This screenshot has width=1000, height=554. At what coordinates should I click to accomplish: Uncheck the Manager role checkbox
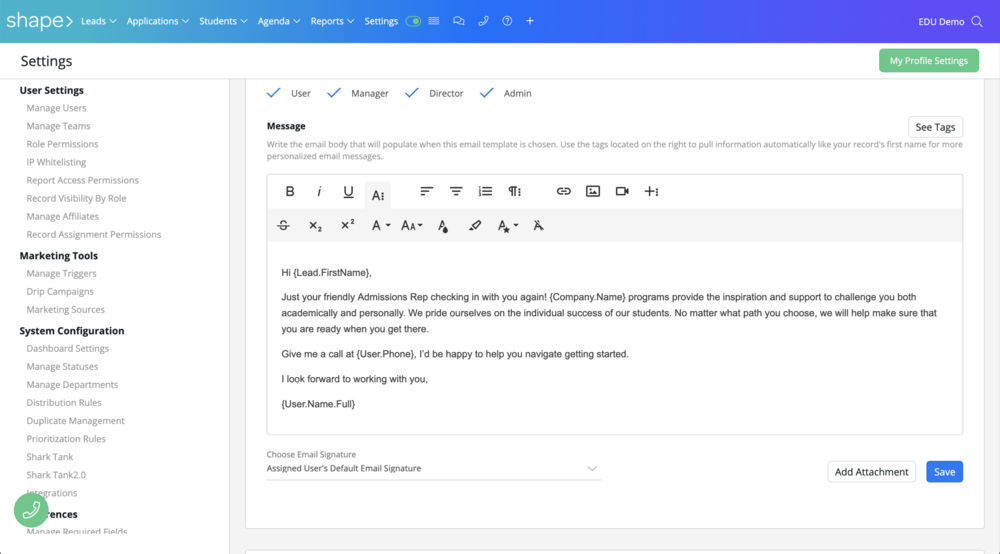tap(334, 93)
